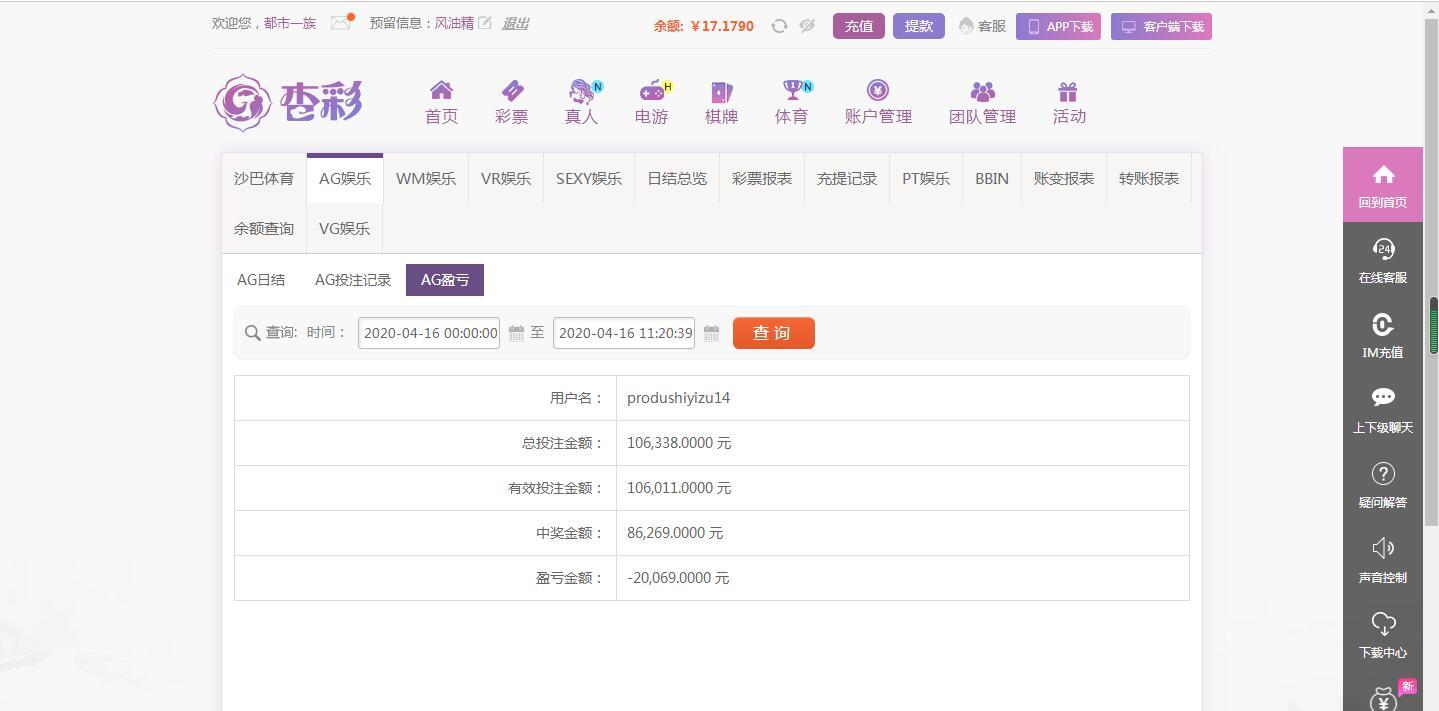Select the winnings value 86,269.0000 元
Screen dimensions: 1439x711
(675, 533)
